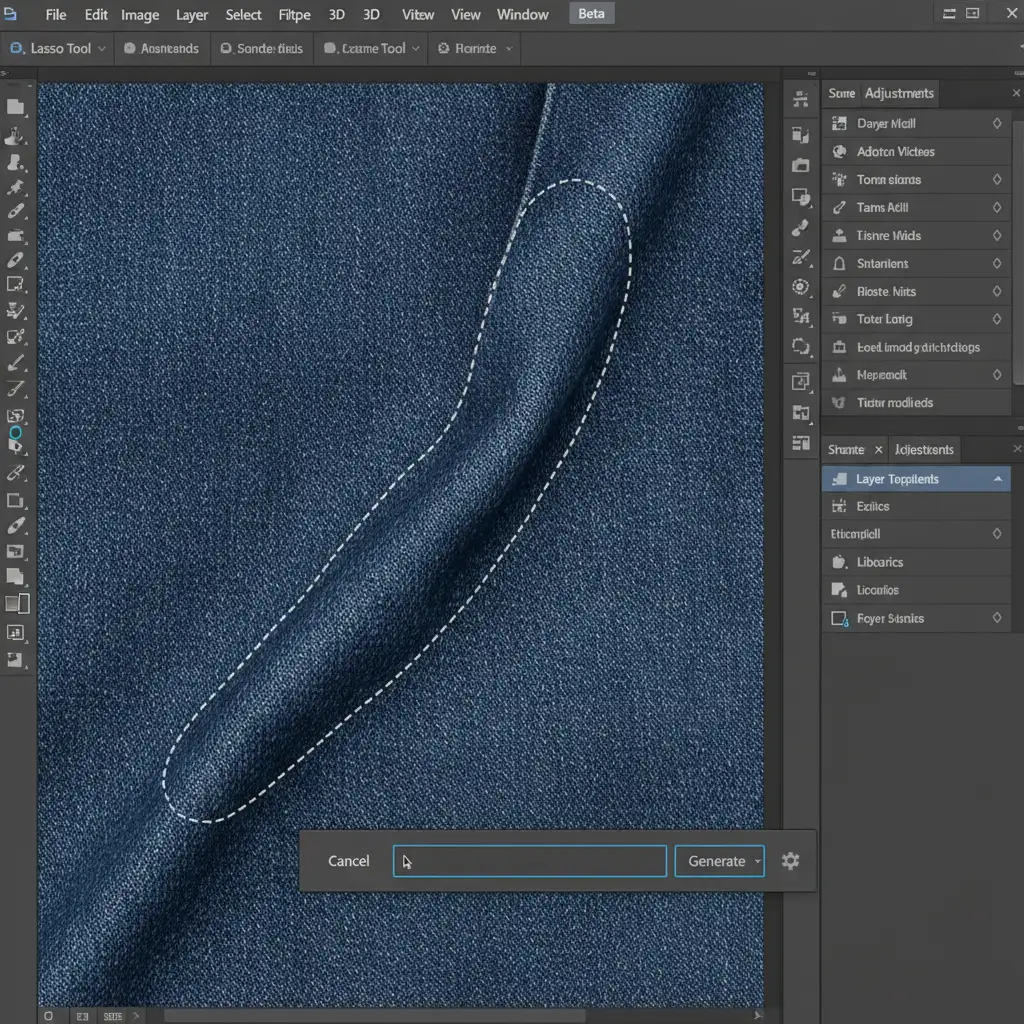
Task: Click the Cancel button
Action: tap(348, 861)
